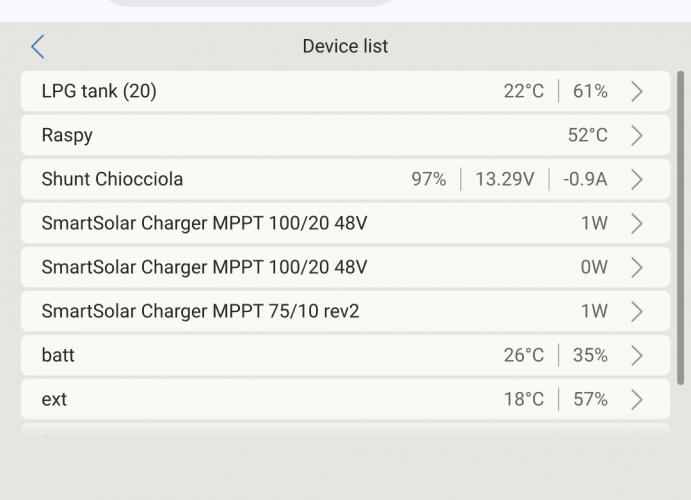The image size is (691, 500).
Task: Select the ext device label
Action: coord(54,400)
